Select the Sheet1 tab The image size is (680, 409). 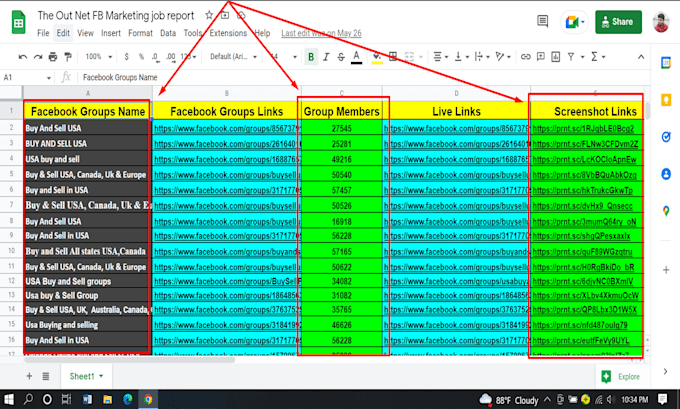[x=86, y=376]
